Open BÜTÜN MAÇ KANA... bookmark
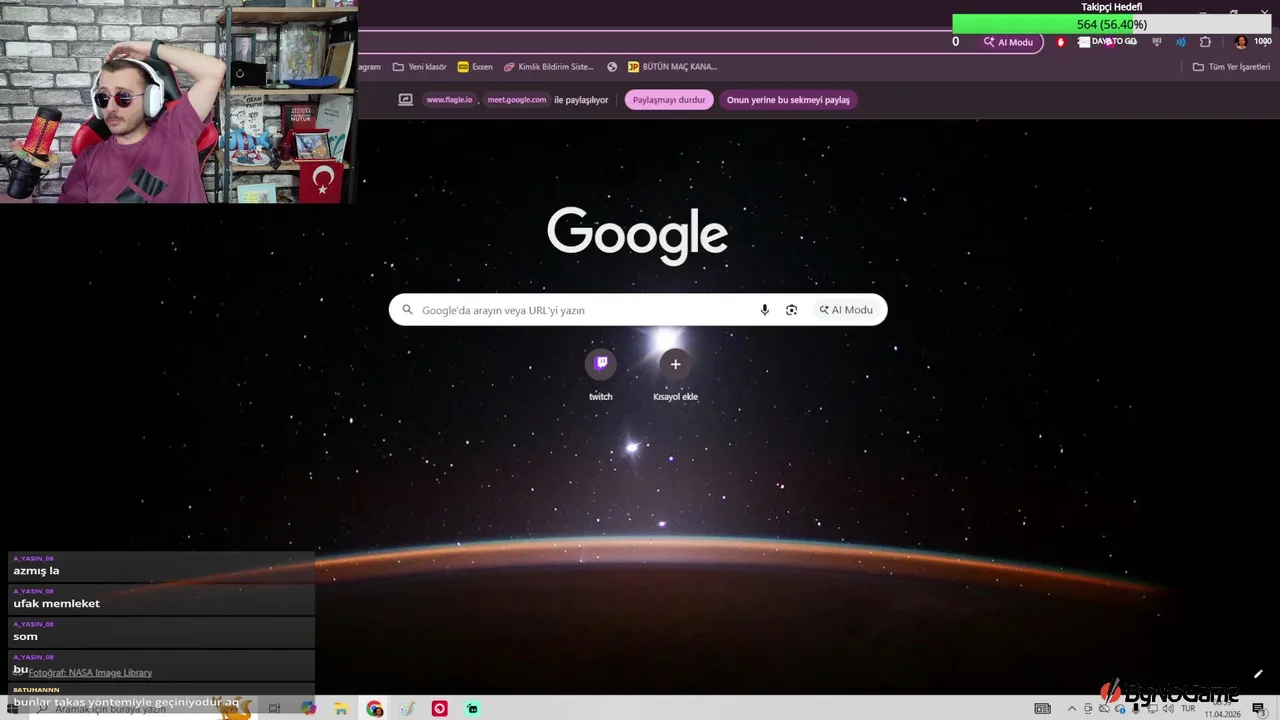This screenshot has height=720, width=1280. (672, 67)
